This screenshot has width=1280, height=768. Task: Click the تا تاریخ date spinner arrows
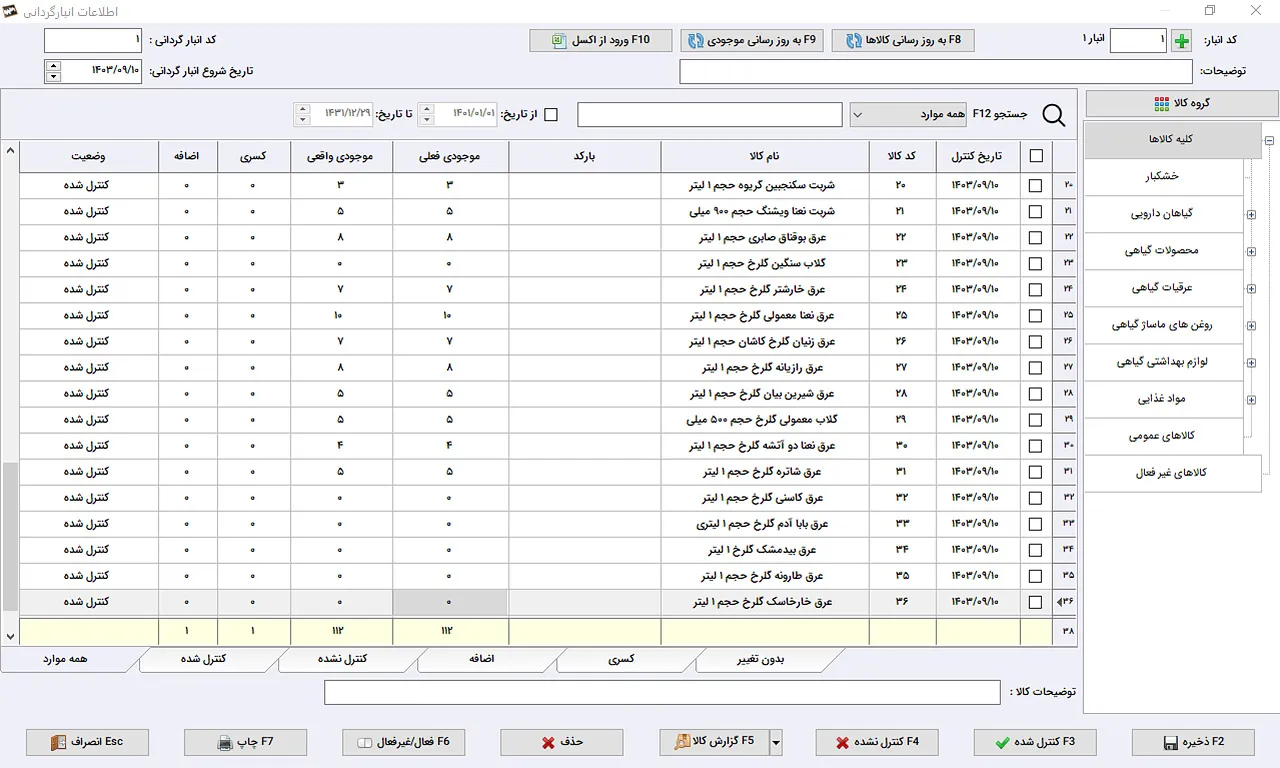[x=302, y=115]
